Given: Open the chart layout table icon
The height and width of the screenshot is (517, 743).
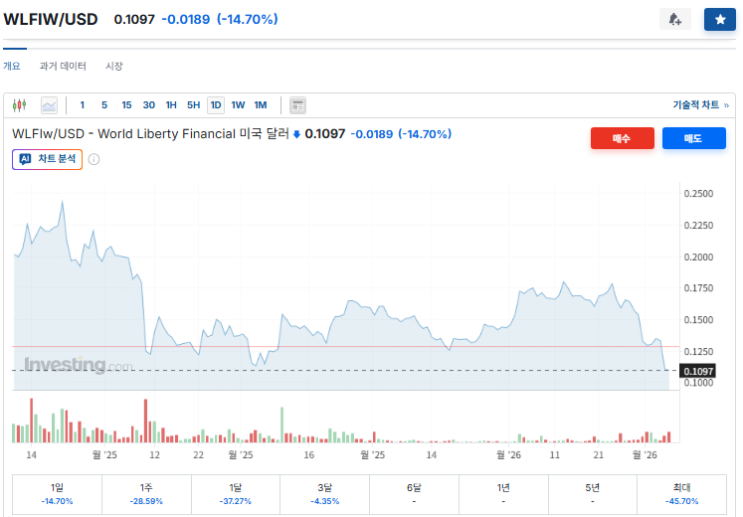Looking at the screenshot, I should pos(298,105).
